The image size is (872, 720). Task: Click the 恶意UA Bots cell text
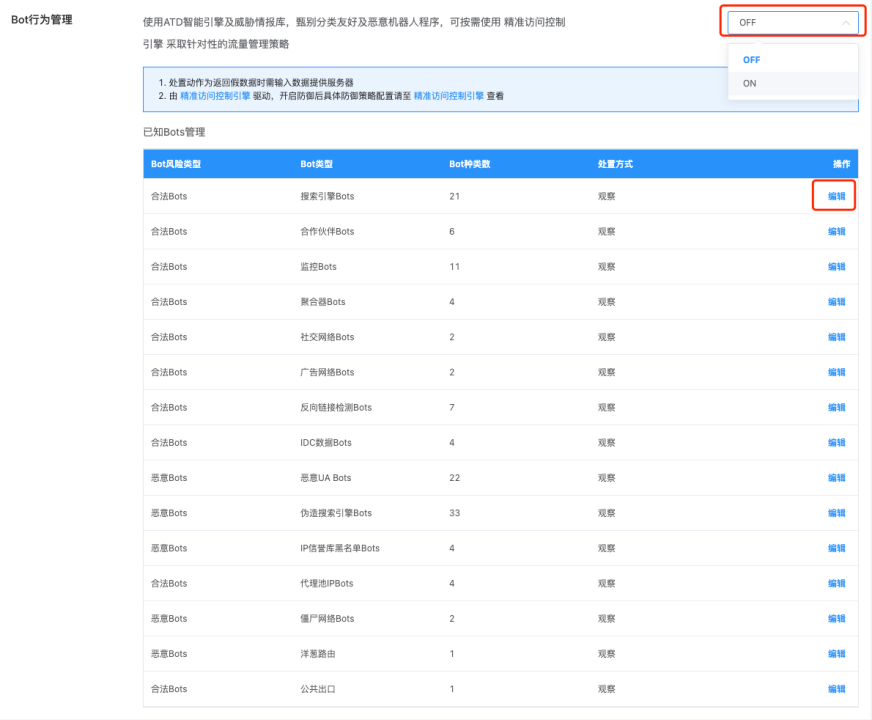[326, 478]
